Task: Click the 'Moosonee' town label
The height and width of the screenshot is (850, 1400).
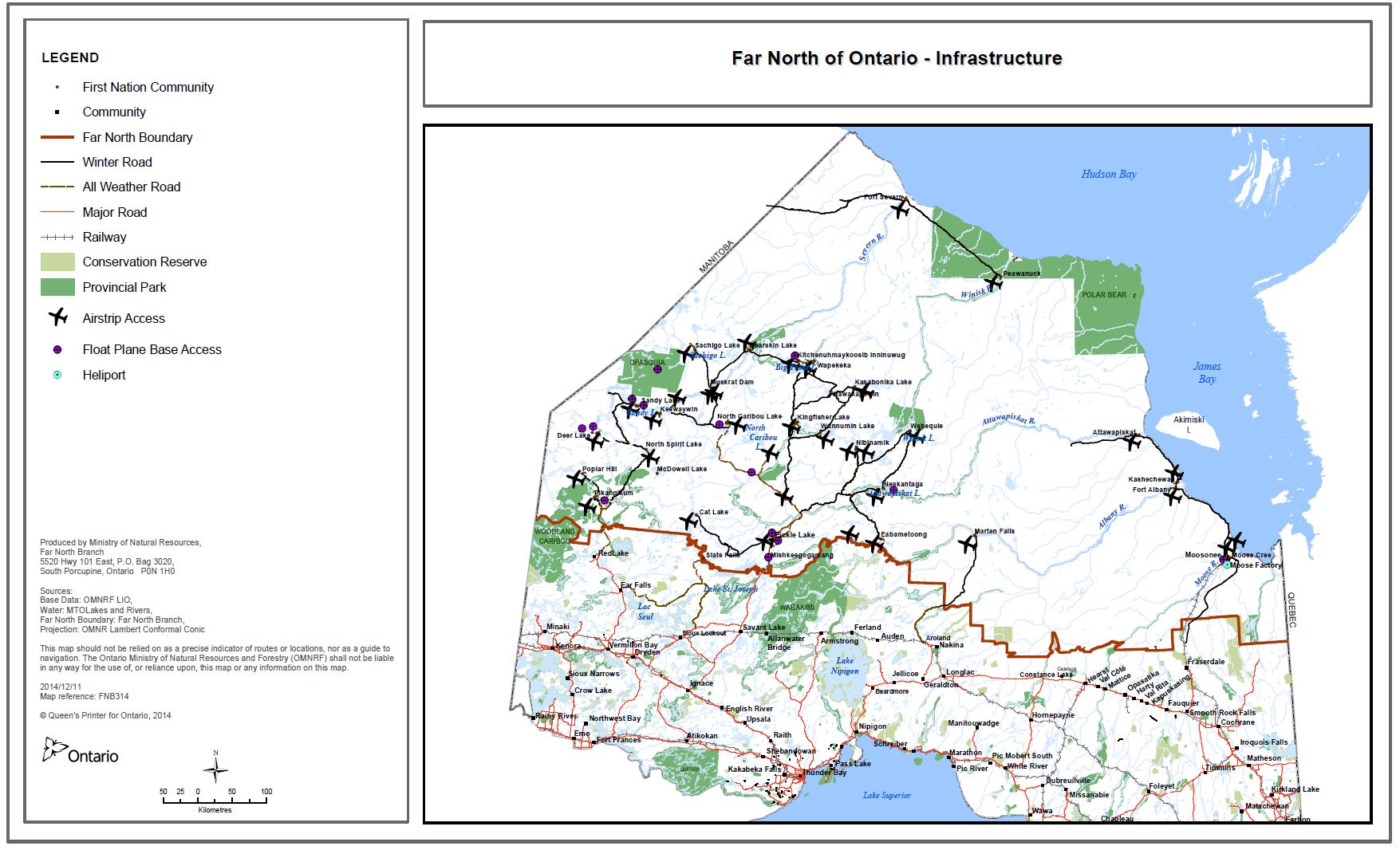Action: point(1203,555)
